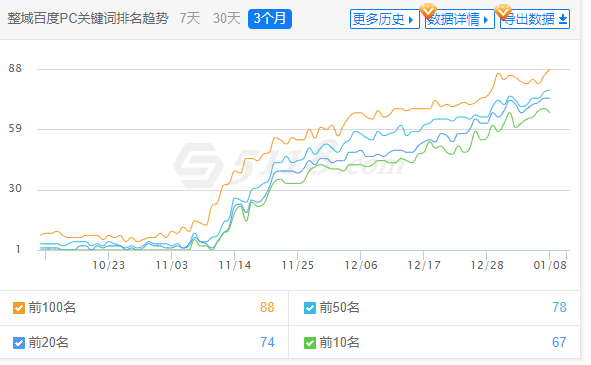The image size is (591, 365).
Task: Click the VIP diamond icon above 数据详情
Action: pos(428,11)
